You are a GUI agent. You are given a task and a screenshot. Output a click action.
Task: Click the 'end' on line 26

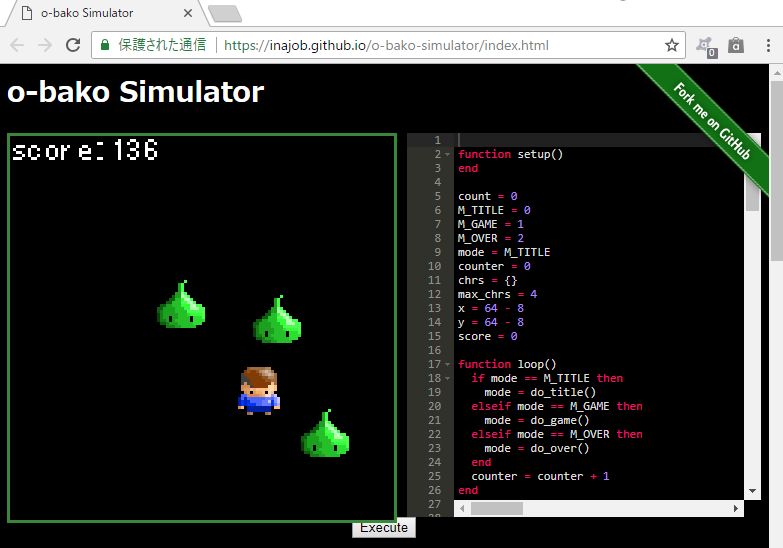point(468,490)
